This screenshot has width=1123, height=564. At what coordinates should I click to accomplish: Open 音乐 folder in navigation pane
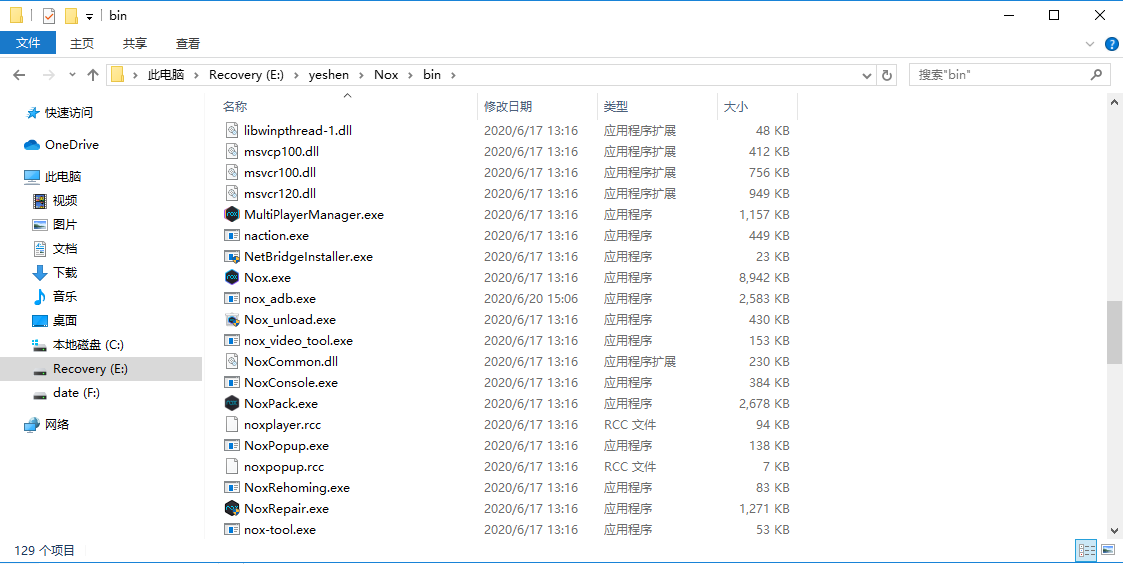click(x=64, y=296)
